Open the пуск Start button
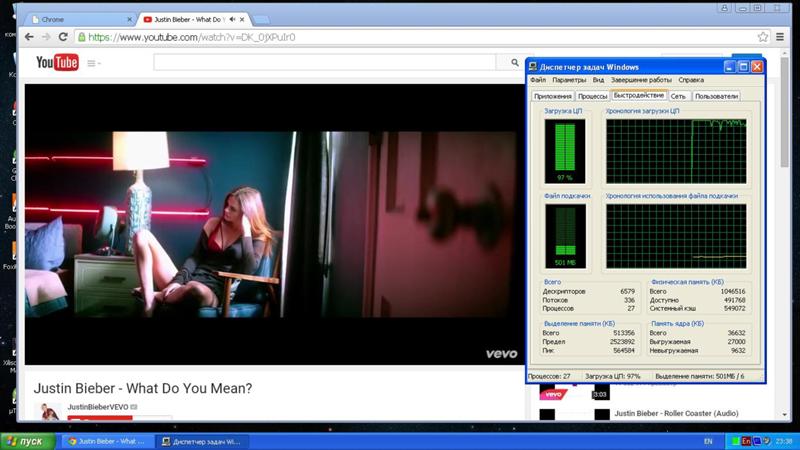800x450 pixels. (x=28, y=441)
